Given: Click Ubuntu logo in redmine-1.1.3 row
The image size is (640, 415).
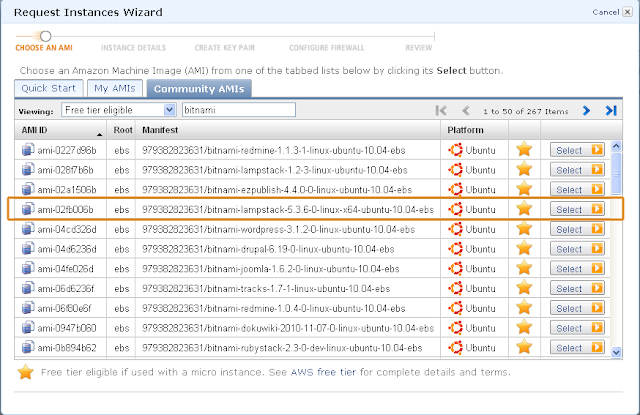Looking at the screenshot, I should (x=456, y=150).
